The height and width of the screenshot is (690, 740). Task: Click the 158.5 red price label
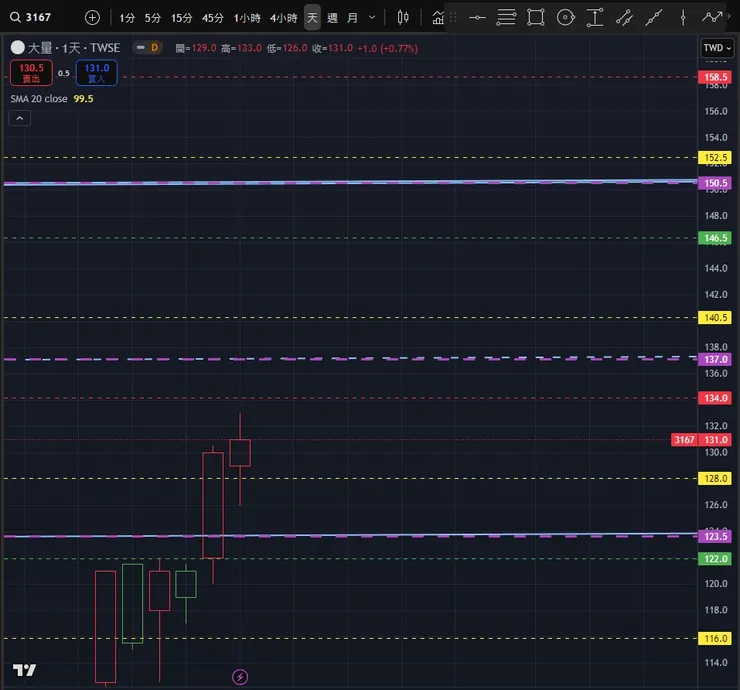715,77
